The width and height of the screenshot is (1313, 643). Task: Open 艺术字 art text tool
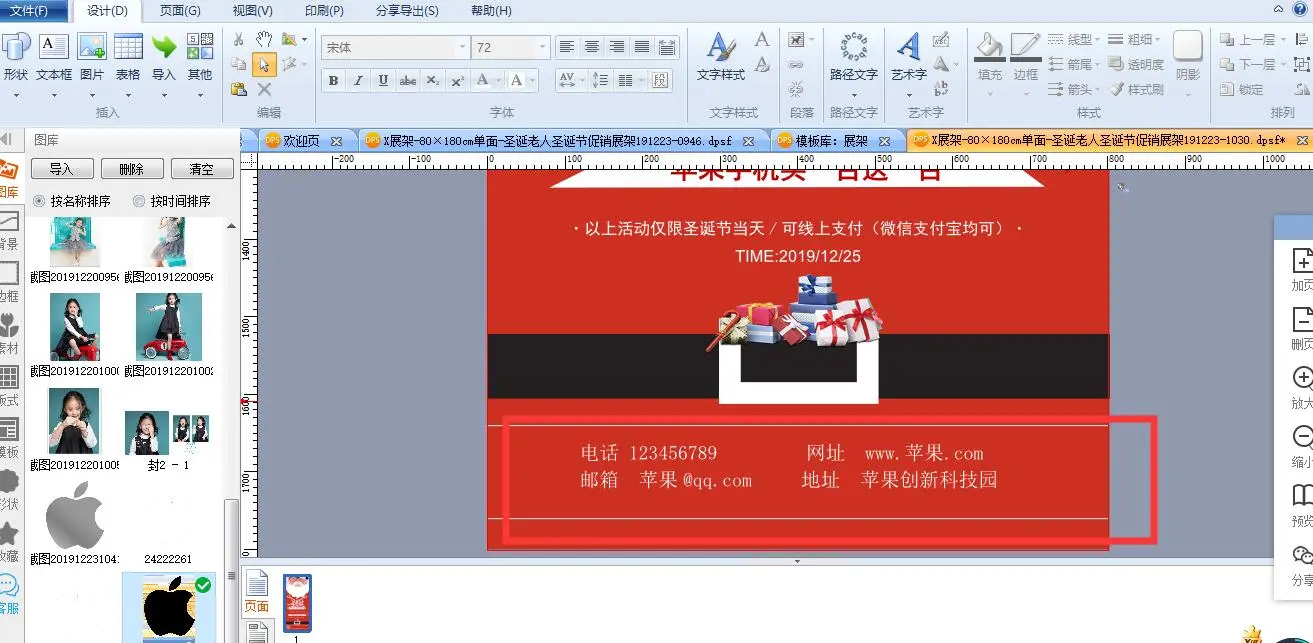point(908,57)
